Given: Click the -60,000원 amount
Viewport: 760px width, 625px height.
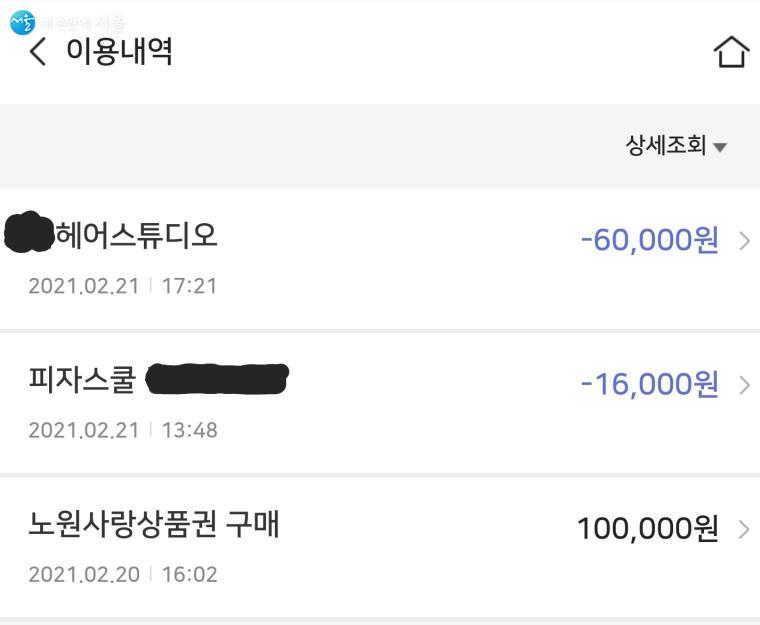Looking at the screenshot, I should (649, 240).
